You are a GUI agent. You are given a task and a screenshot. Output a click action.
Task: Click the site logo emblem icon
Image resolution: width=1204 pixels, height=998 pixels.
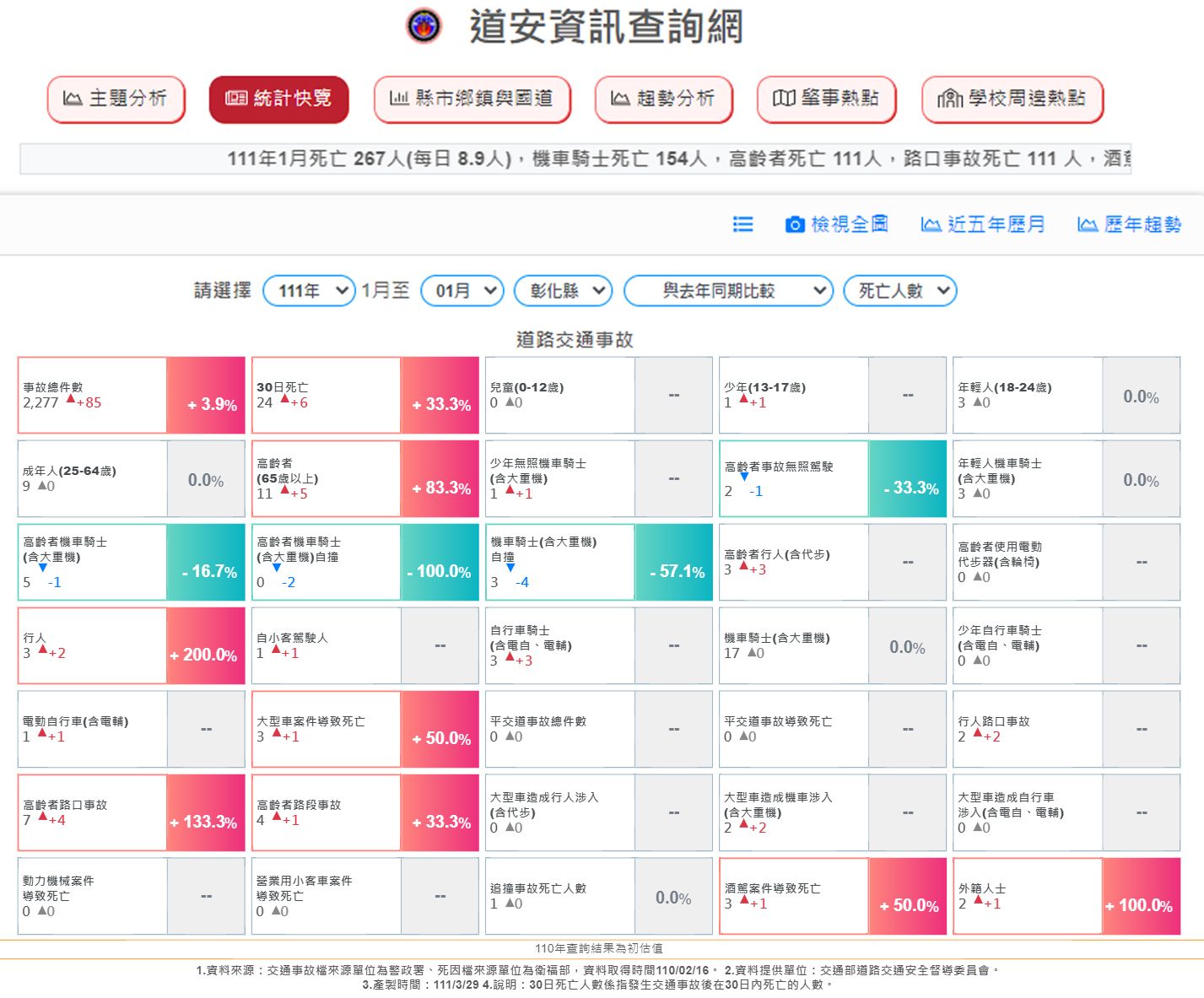pos(424,26)
